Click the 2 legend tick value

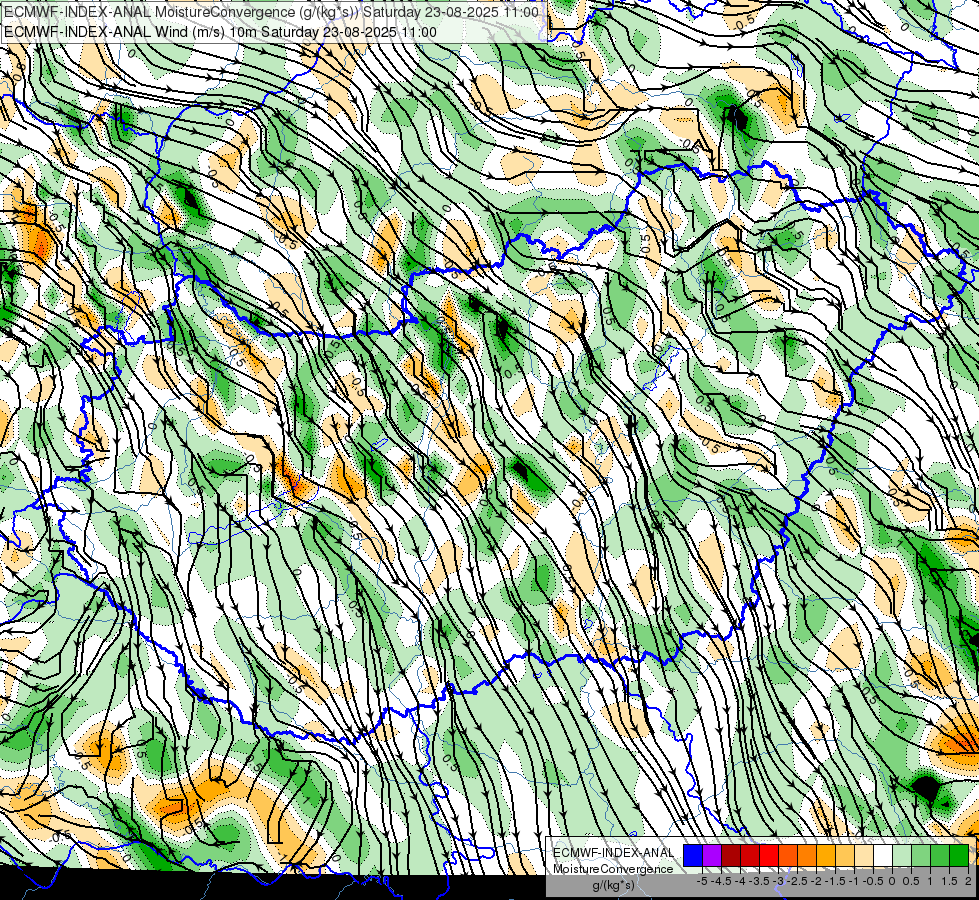968,881
